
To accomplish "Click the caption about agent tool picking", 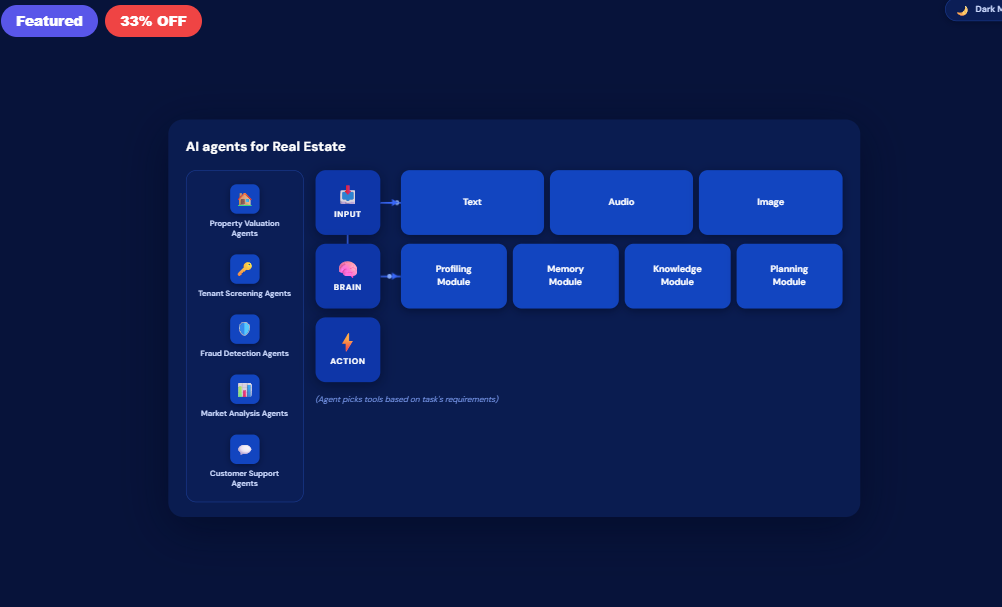I will (408, 397).
